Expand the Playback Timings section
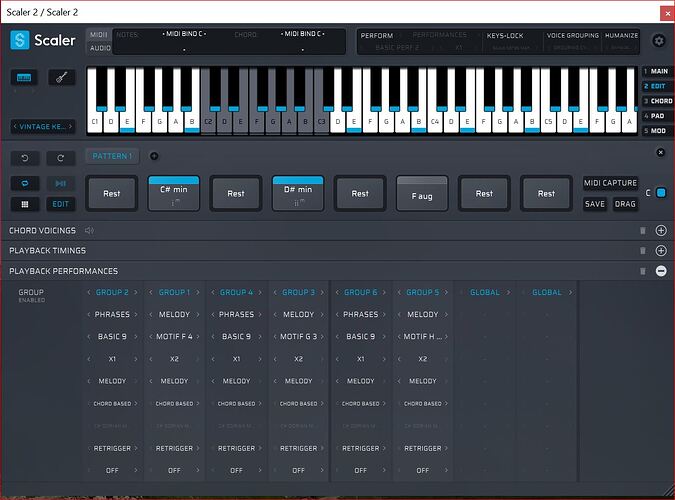675x500 pixels. click(x=660, y=251)
